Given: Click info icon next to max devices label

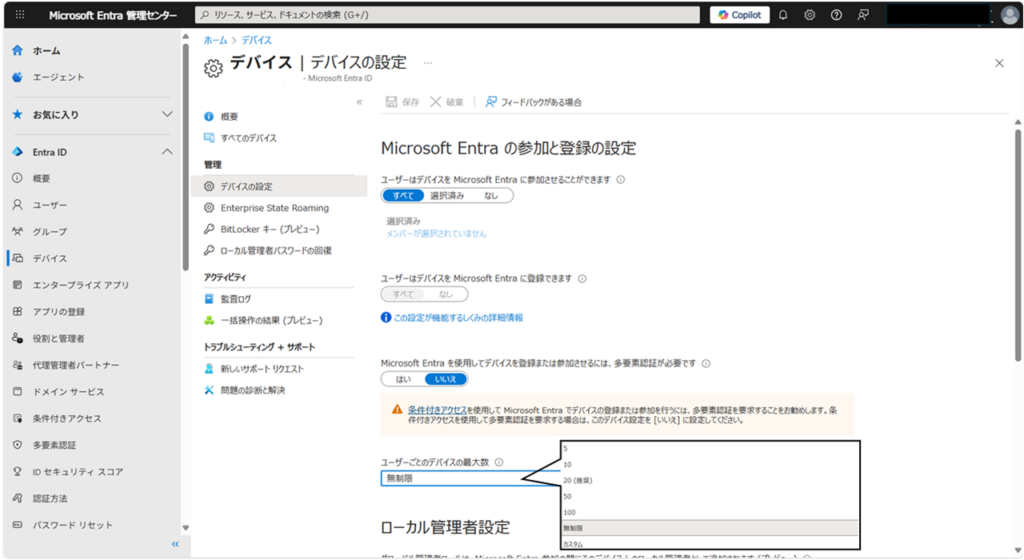Looking at the screenshot, I should click(499, 462).
